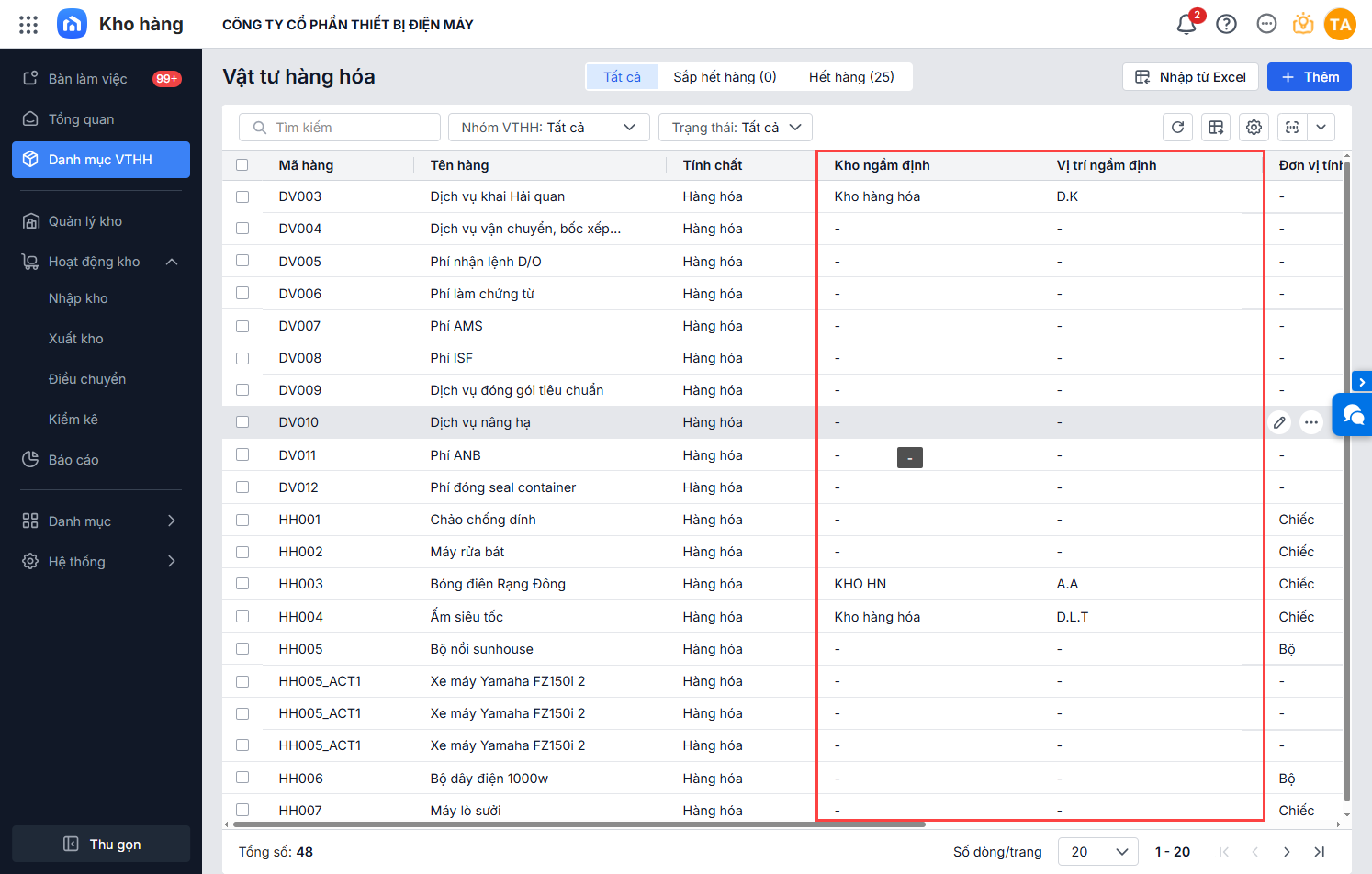Image resolution: width=1372 pixels, height=874 pixels.
Task: Open the chat support bubble
Action: pos(1354,415)
